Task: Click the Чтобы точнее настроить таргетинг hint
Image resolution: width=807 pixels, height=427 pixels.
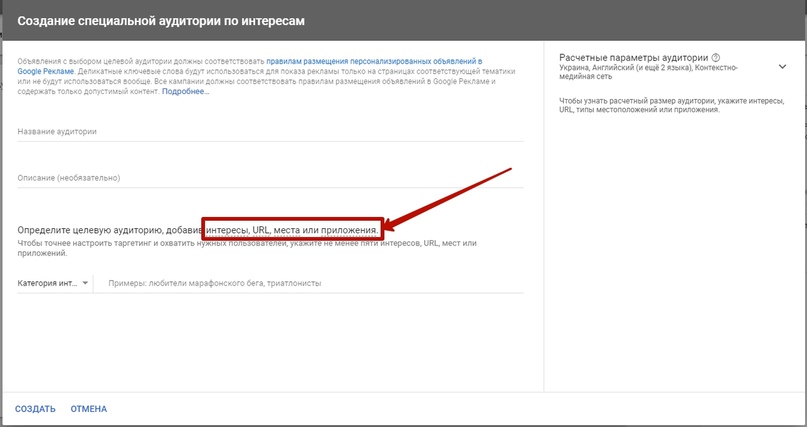Action: point(247,248)
